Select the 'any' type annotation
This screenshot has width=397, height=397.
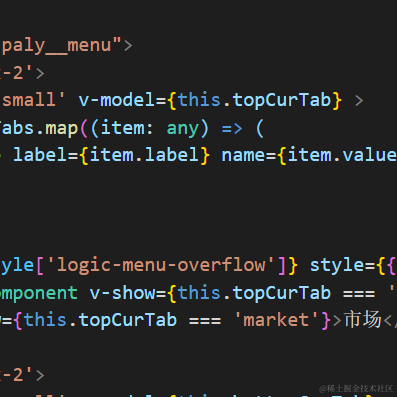click(183, 128)
